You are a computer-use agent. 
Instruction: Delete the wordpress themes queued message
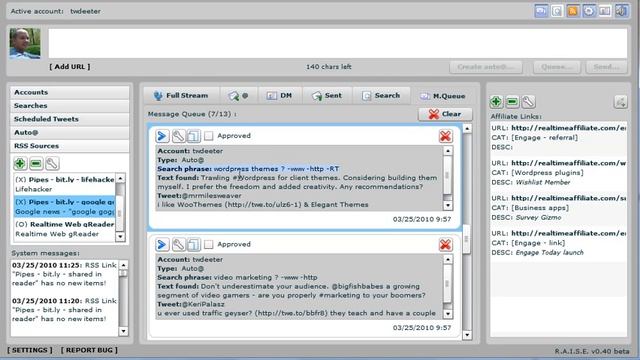coord(445,136)
